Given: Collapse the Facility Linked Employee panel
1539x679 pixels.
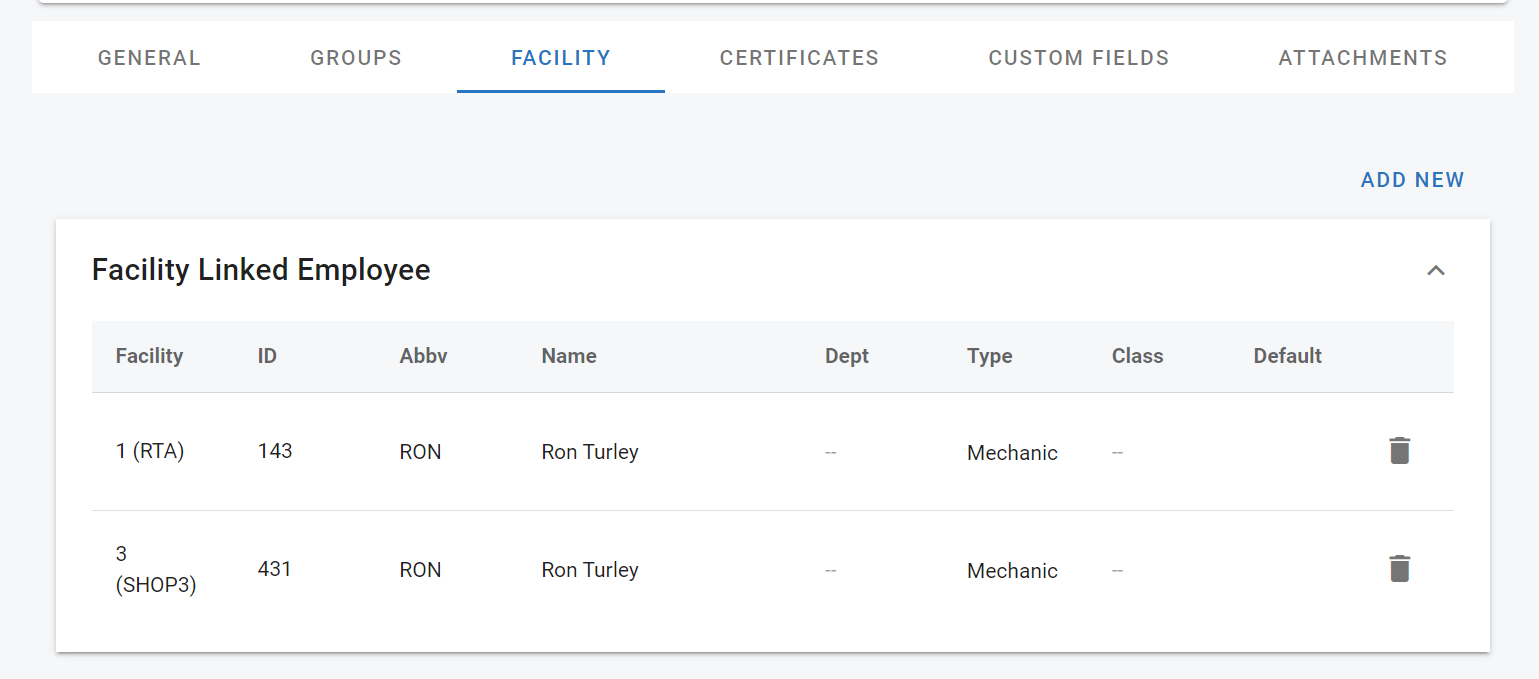Looking at the screenshot, I should [1435, 270].
